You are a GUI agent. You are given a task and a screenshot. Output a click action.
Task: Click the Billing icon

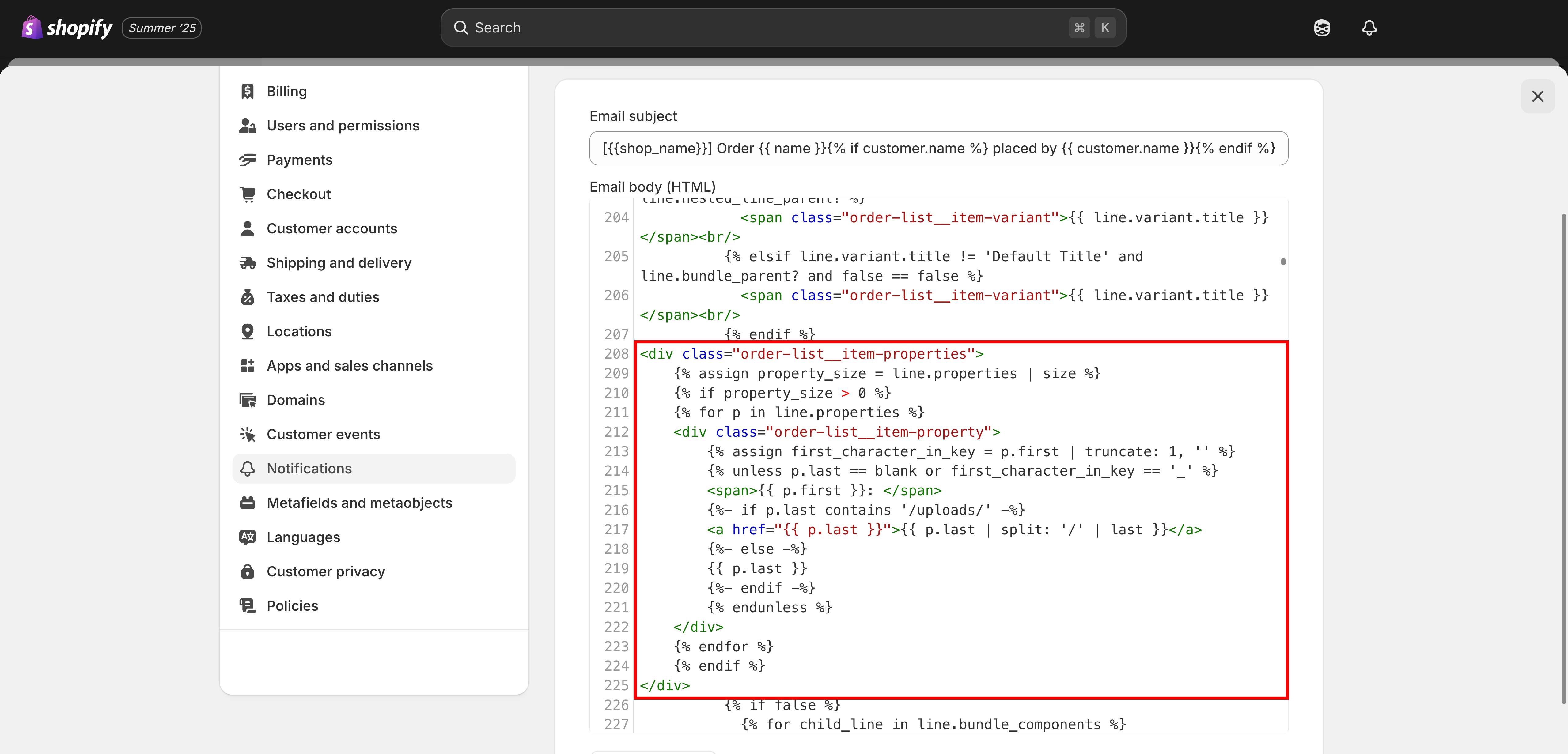247,91
